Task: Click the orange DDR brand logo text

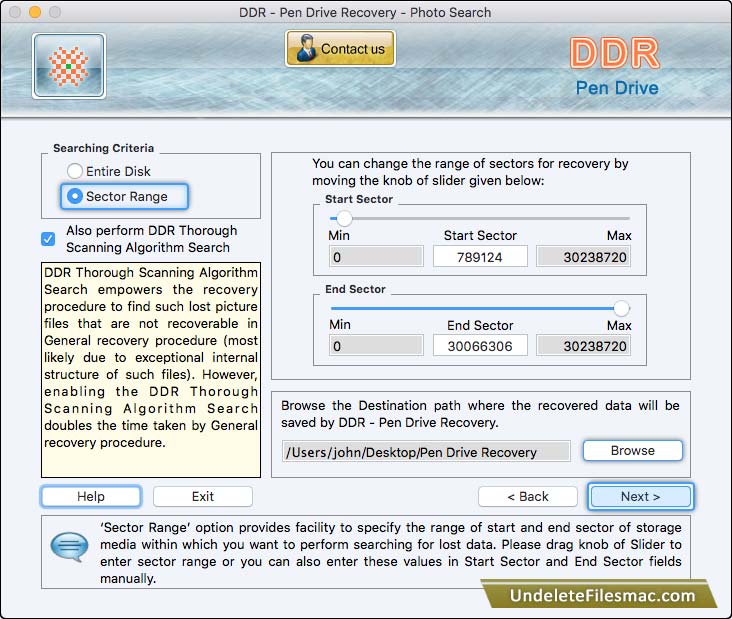Action: (x=615, y=53)
